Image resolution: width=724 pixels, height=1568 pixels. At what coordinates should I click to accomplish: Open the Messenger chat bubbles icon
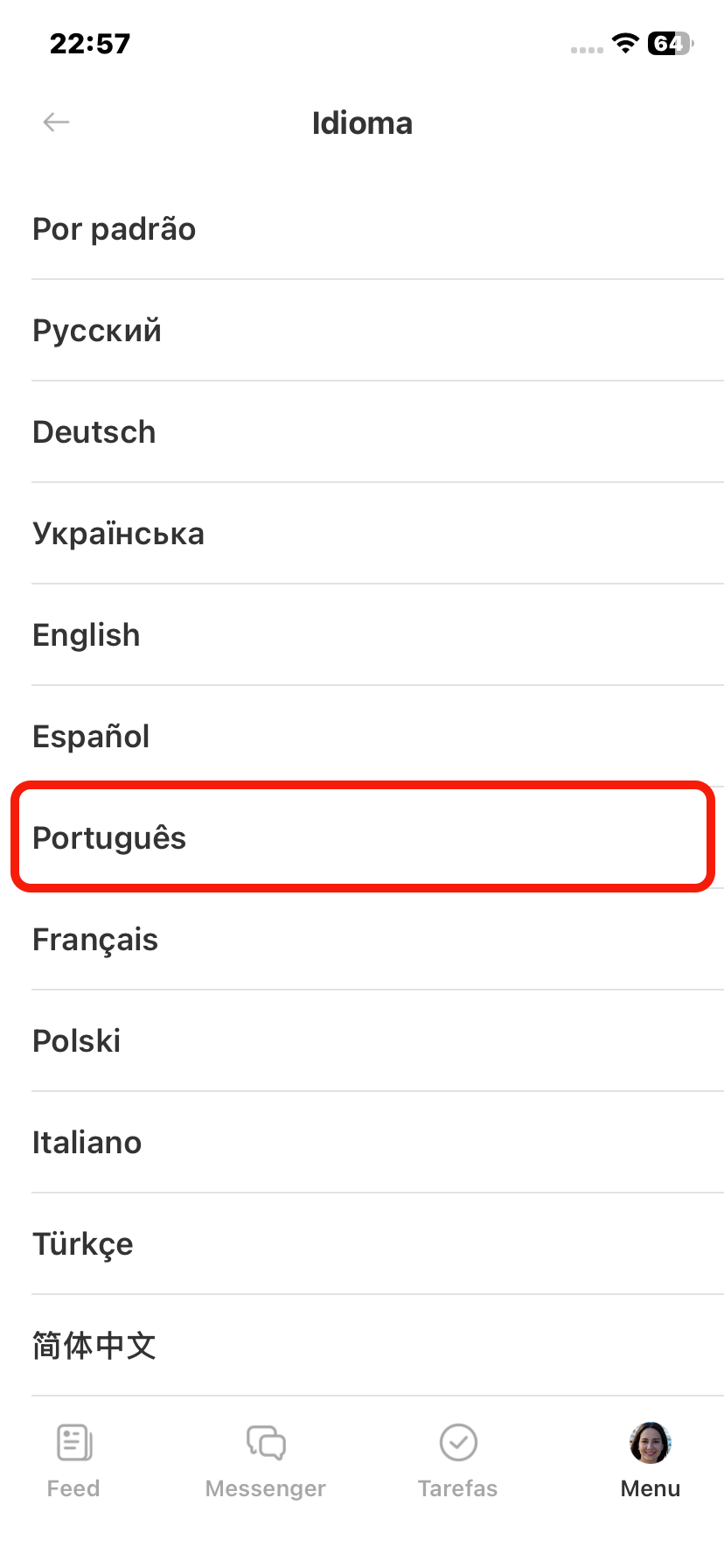pos(266,1442)
